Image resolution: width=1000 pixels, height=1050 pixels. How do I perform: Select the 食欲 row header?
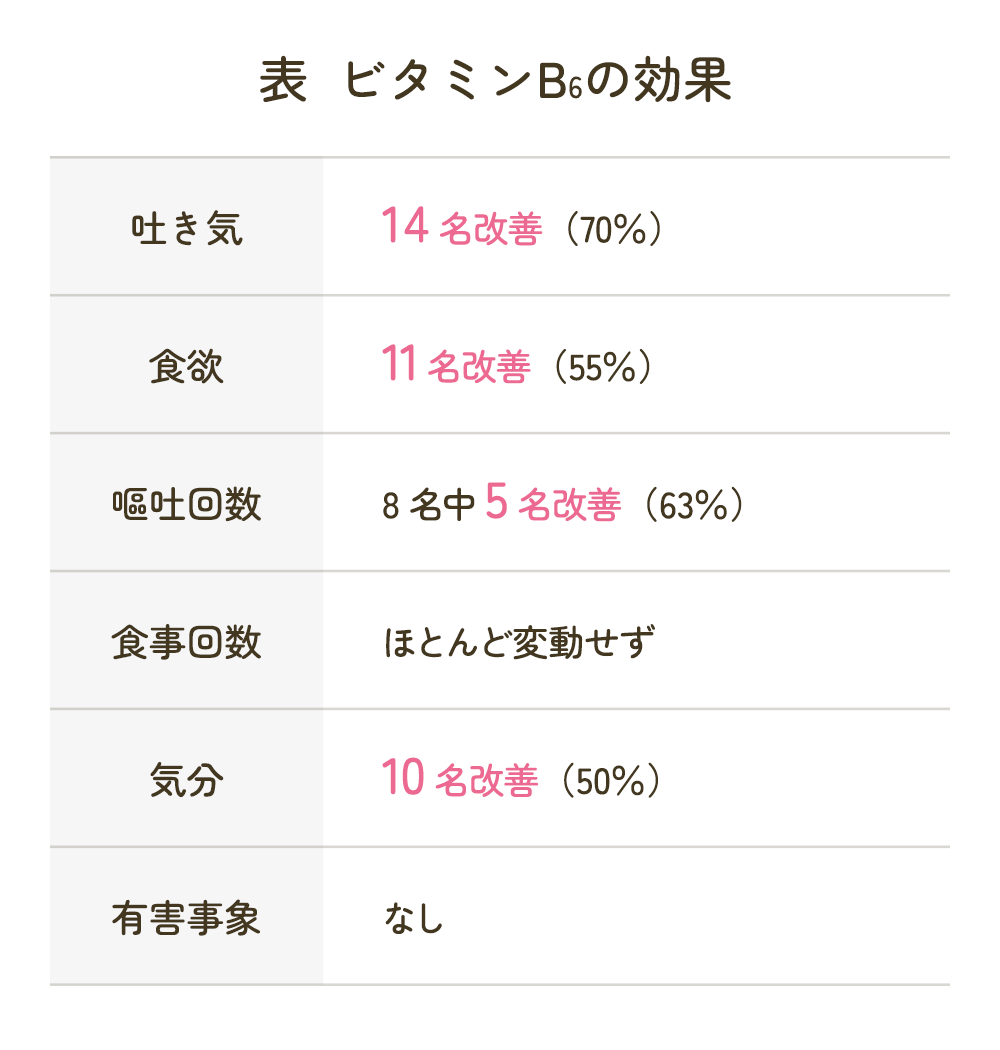[187, 367]
